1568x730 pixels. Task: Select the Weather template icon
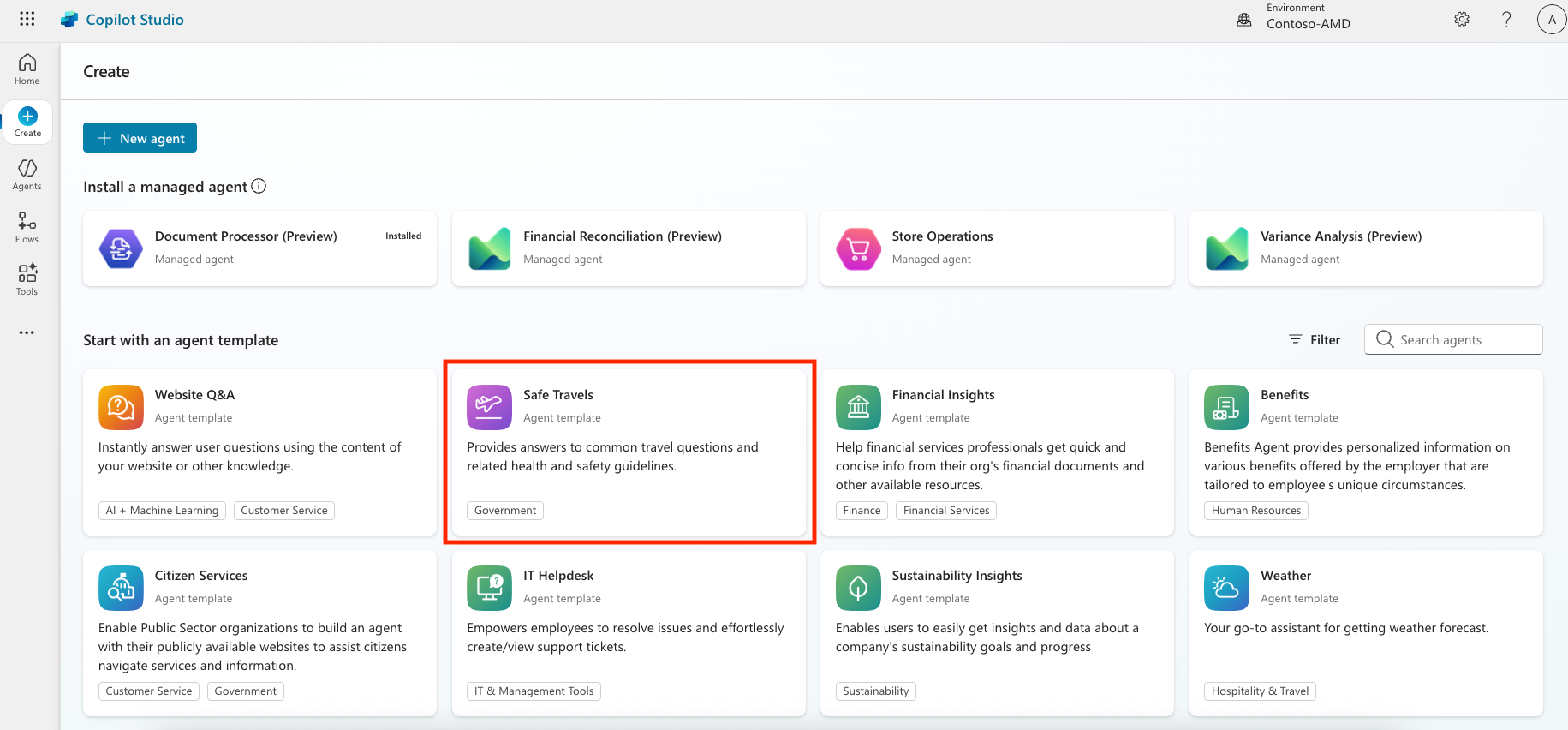pyautogui.click(x=1225, y=588)
